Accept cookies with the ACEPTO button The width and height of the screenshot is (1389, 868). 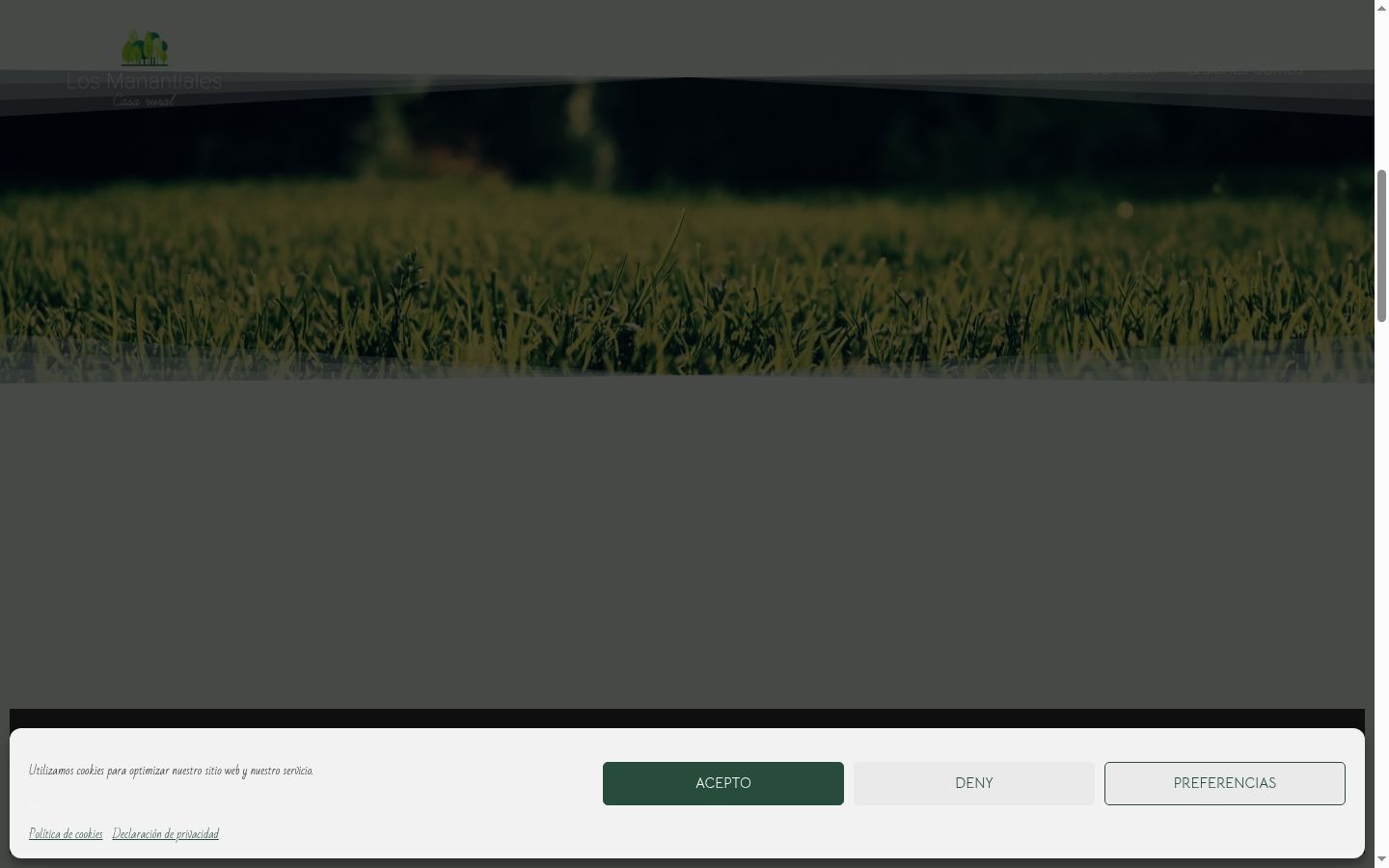pyautogui.click(x=723, y=783)
